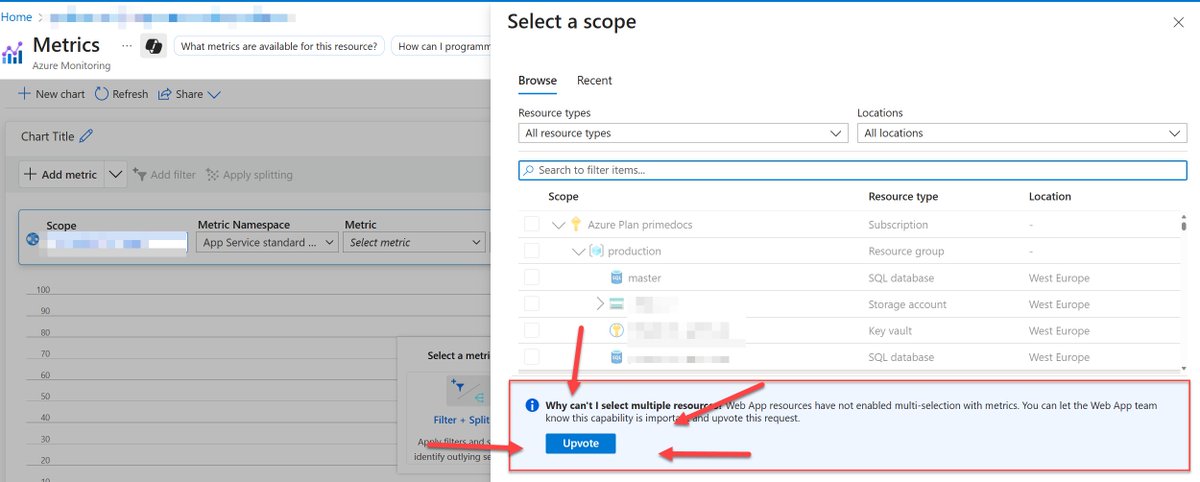Click the Resource type column header
The image size is (1200, 482).
(x=903, y=197)
